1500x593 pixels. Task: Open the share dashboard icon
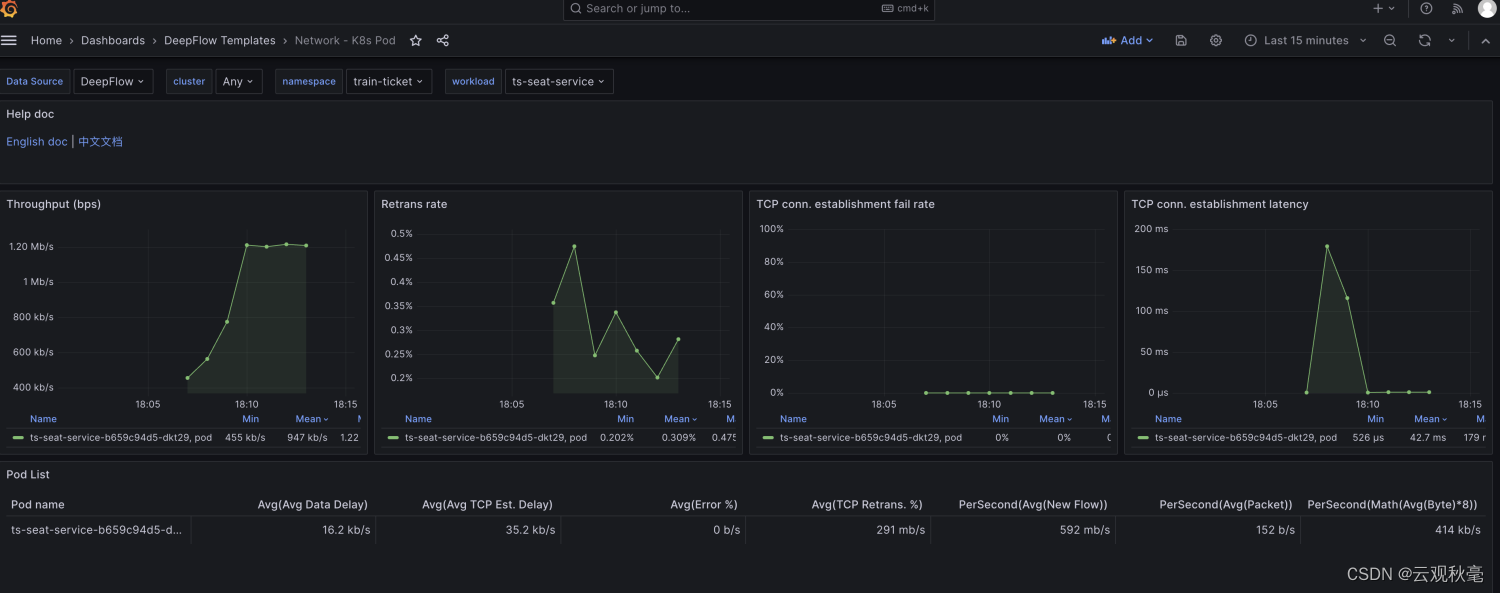coord(443,41)
